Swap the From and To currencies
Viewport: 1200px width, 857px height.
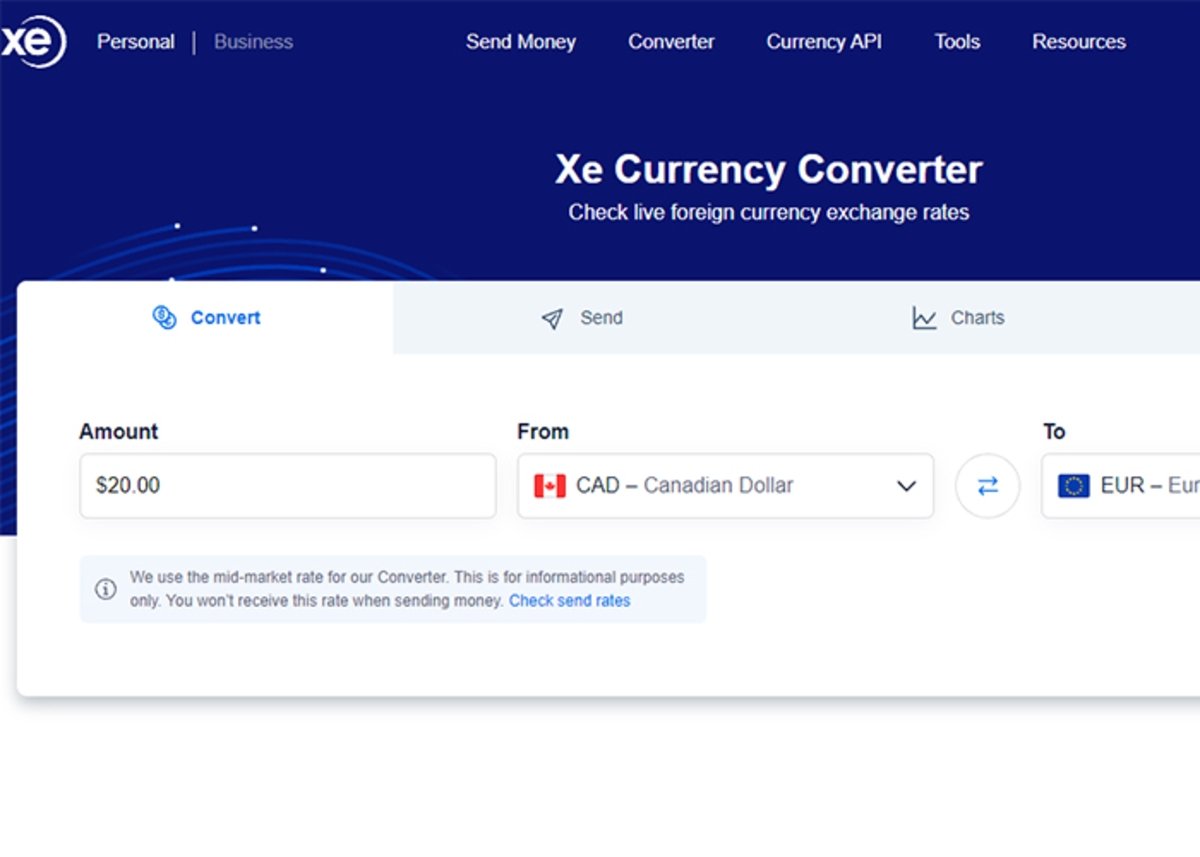coord(987,486)
